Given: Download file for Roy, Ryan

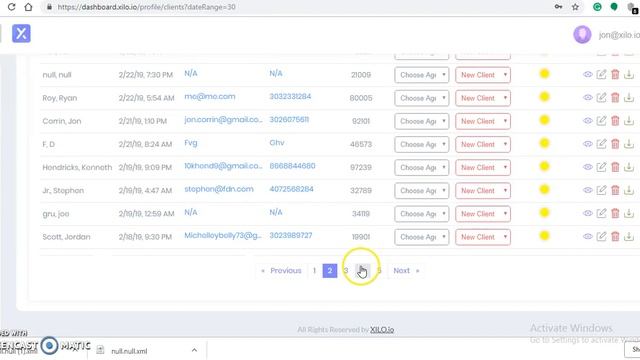Looking at the screenshot, I should [629, 98].
